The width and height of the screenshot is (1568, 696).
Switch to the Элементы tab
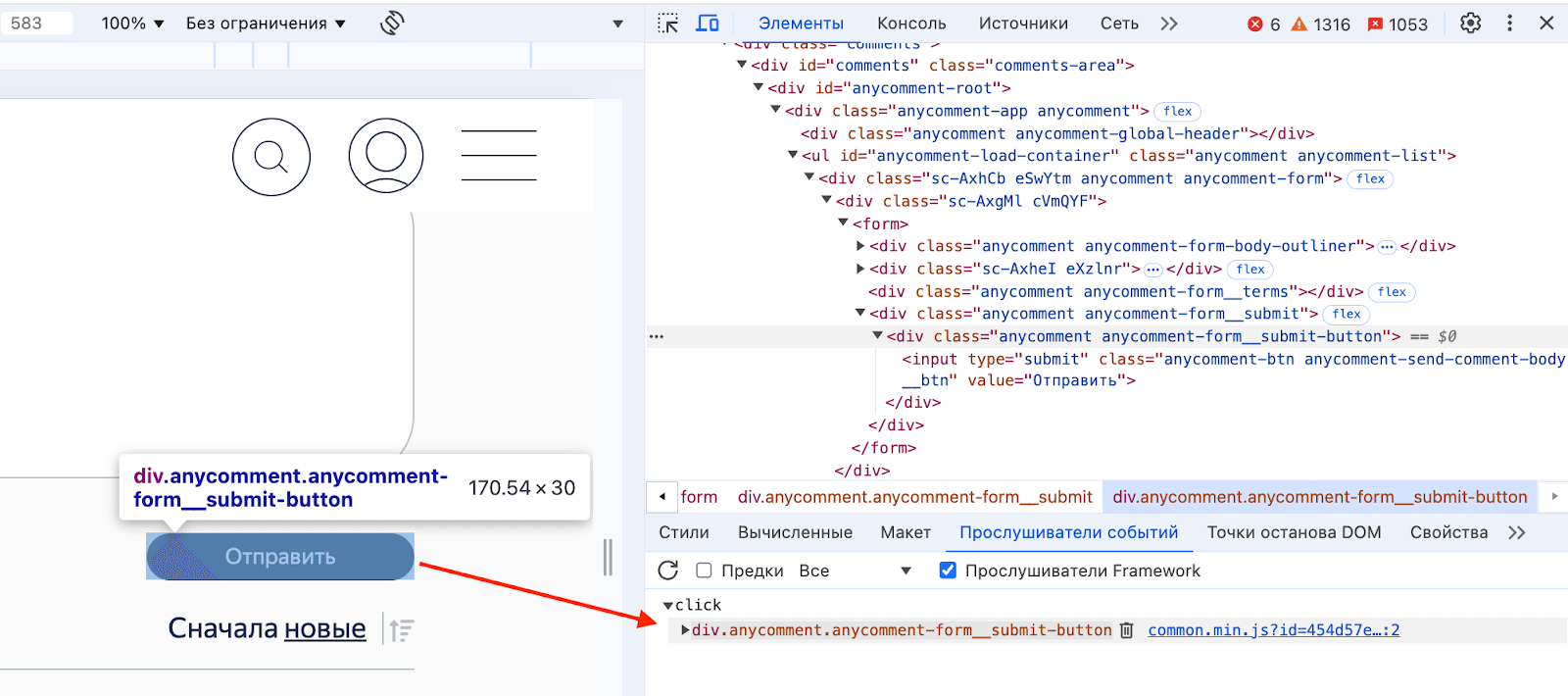click(x=801, y=24)
